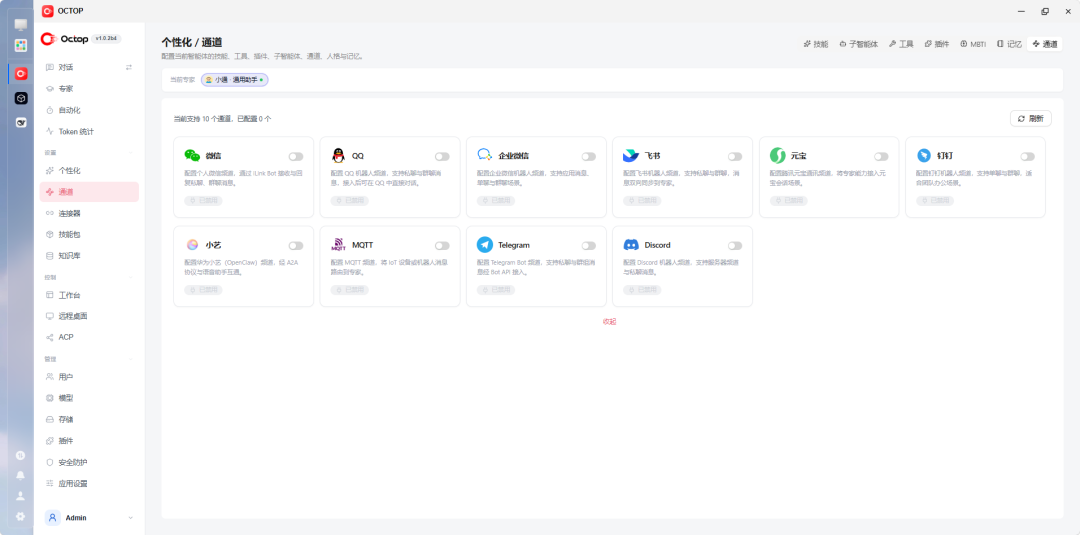Enable the Discord channel toggle
This screenshot has height=535, width=1080.
[x=735, y=246]
